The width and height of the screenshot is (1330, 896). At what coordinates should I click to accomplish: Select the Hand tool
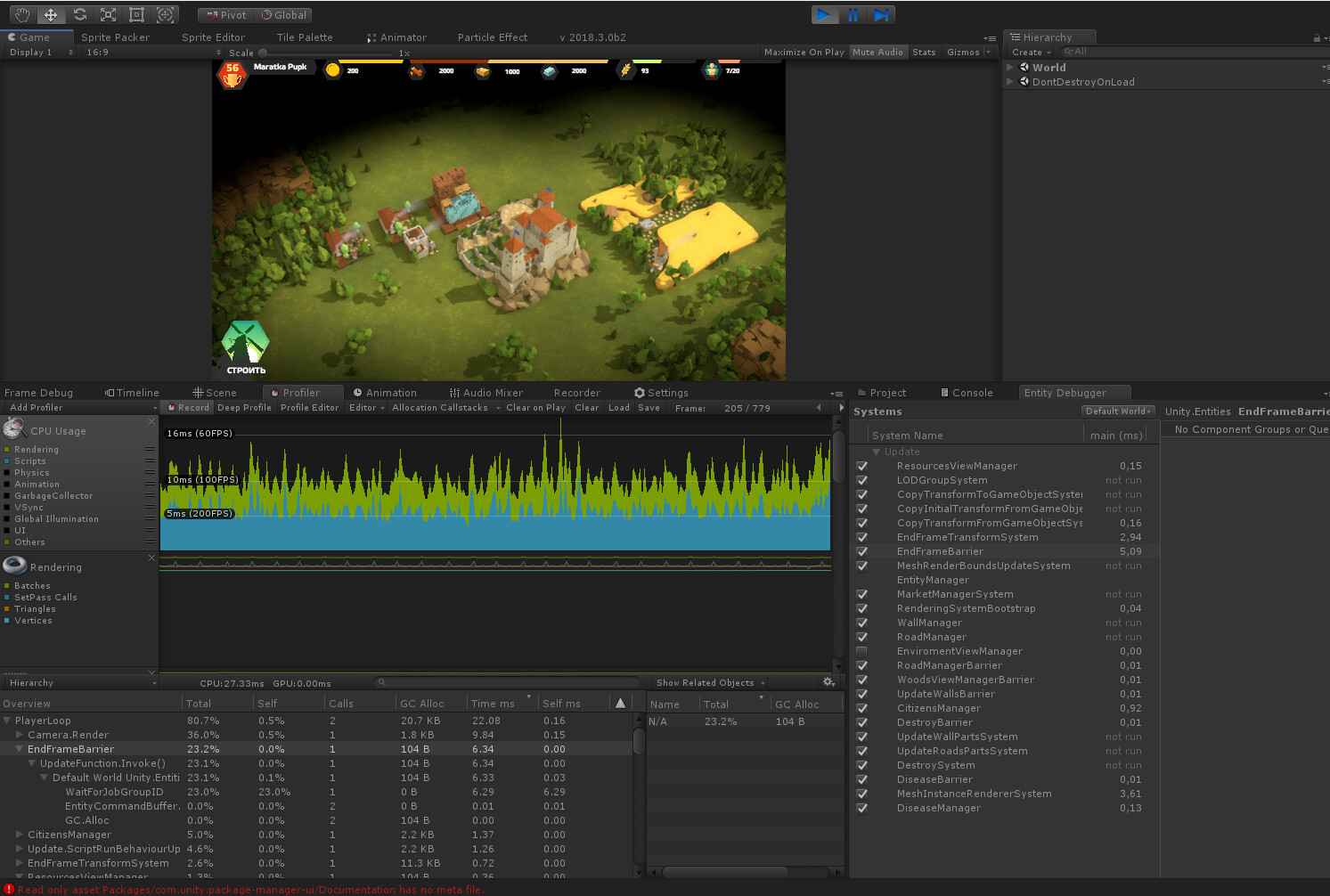coord(21,14)
